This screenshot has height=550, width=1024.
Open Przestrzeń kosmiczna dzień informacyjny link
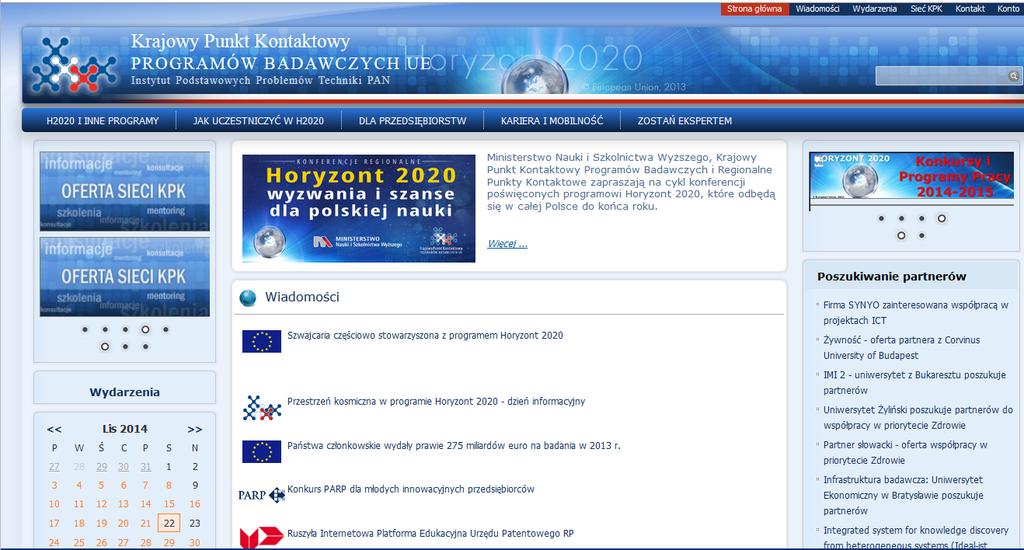(436, 402)
